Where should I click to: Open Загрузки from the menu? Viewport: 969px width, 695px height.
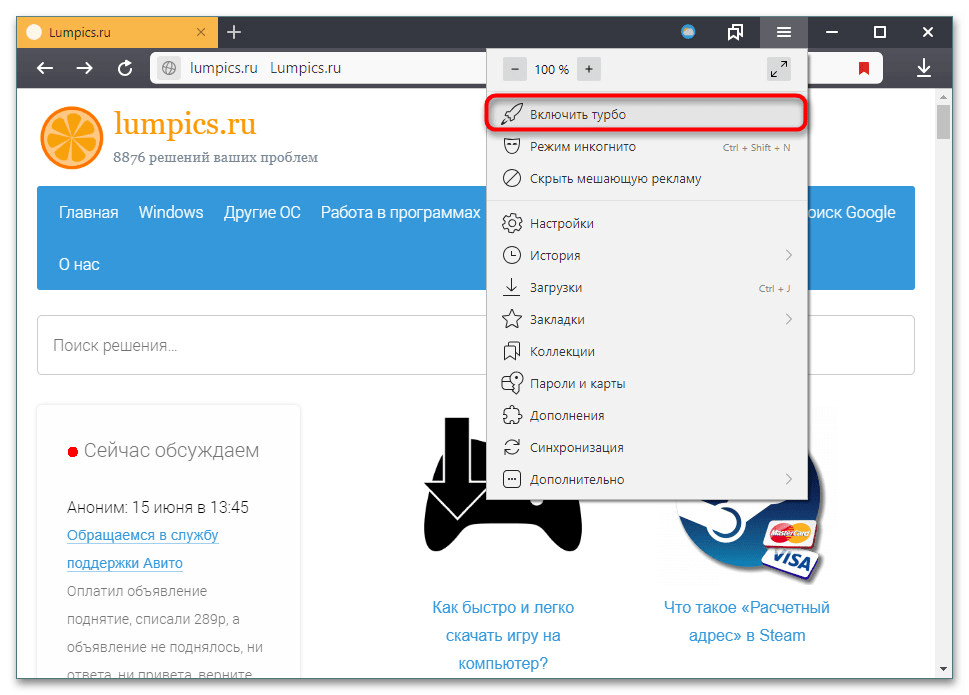646,288
